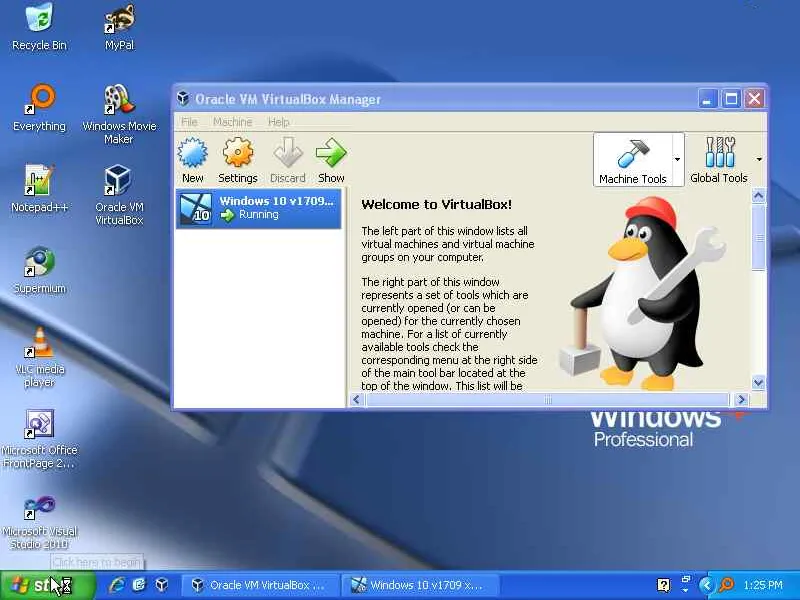Viewport: 800px width, 600px height.
Task: Open the Machine menu
Action: (233, 122)
